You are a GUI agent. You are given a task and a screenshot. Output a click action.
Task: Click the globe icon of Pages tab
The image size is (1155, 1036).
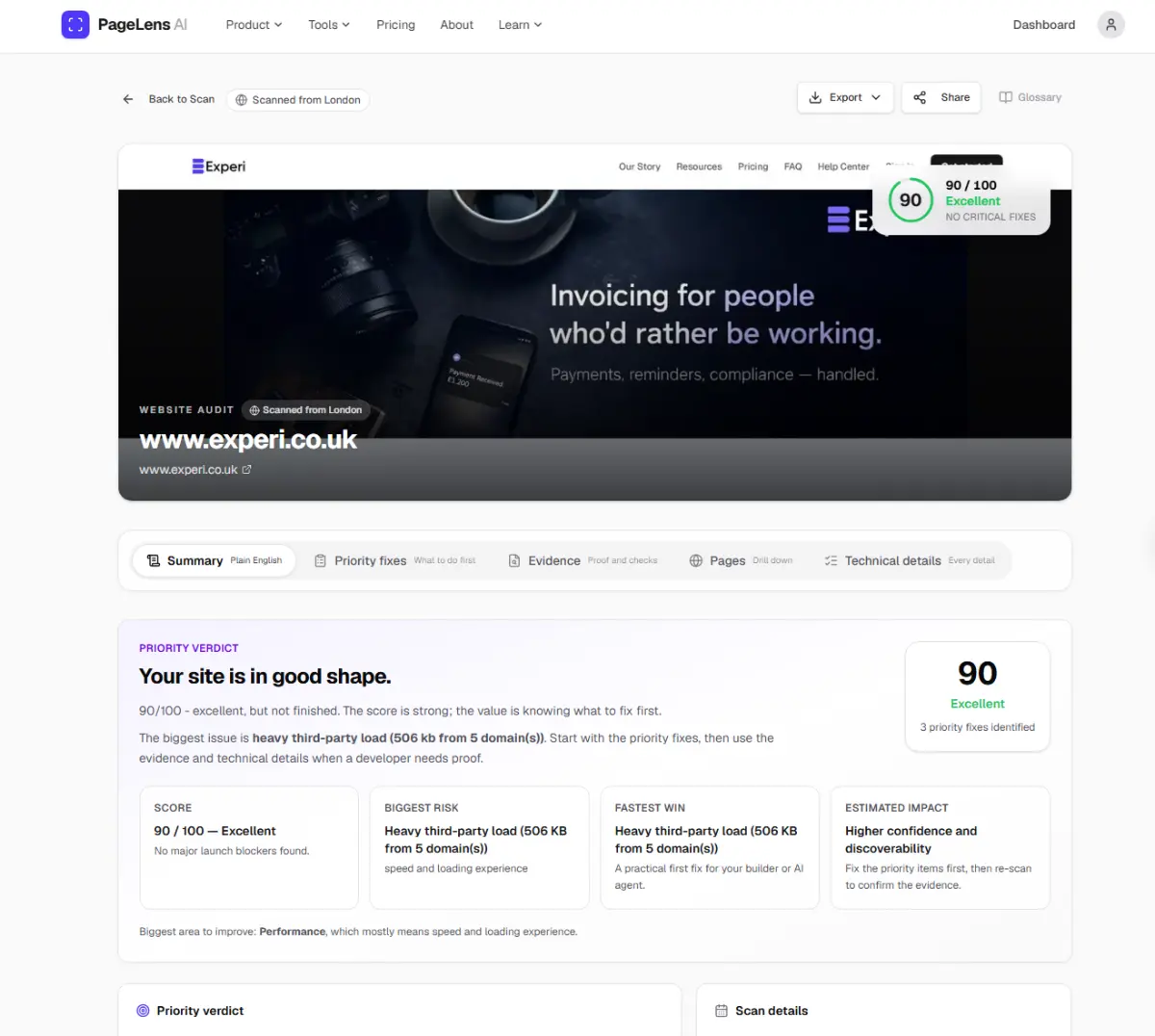[696, 560]
